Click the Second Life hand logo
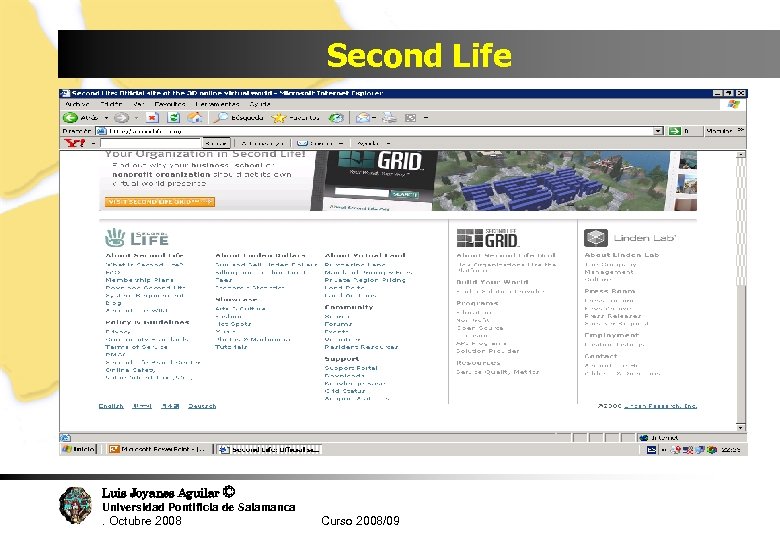Screen dimensions: 780x540 [x=115, y=238]
